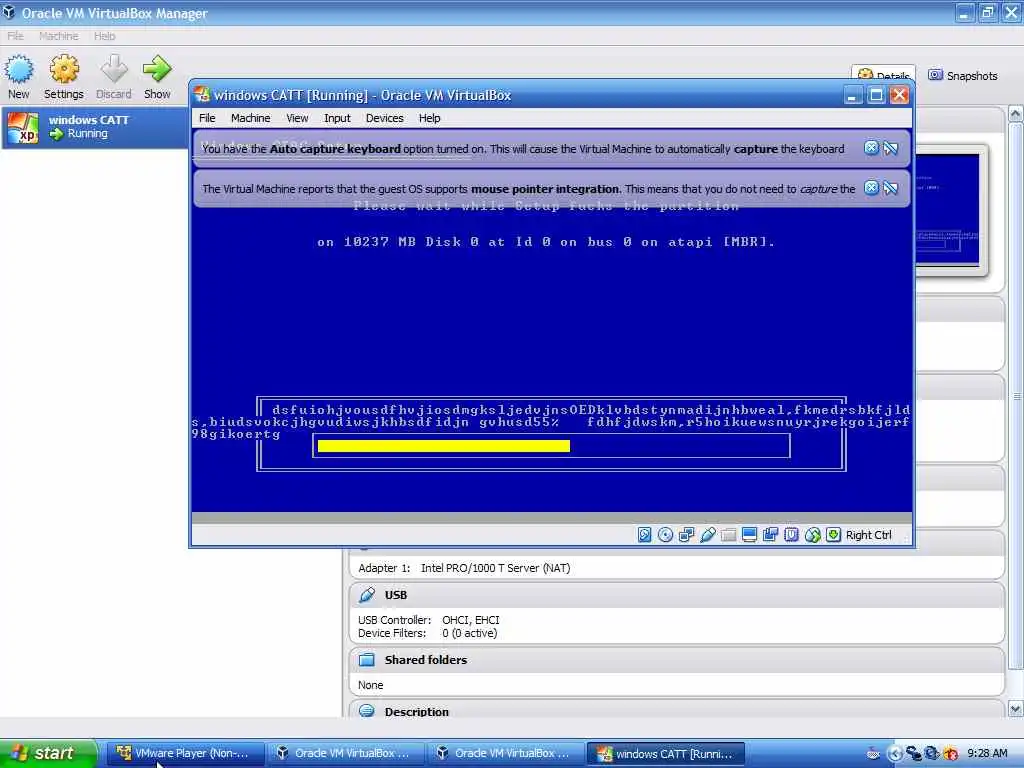The height and width of the screenshot is (768, 1024).
Task: Click the Windows start button
Action: point(48,753)
